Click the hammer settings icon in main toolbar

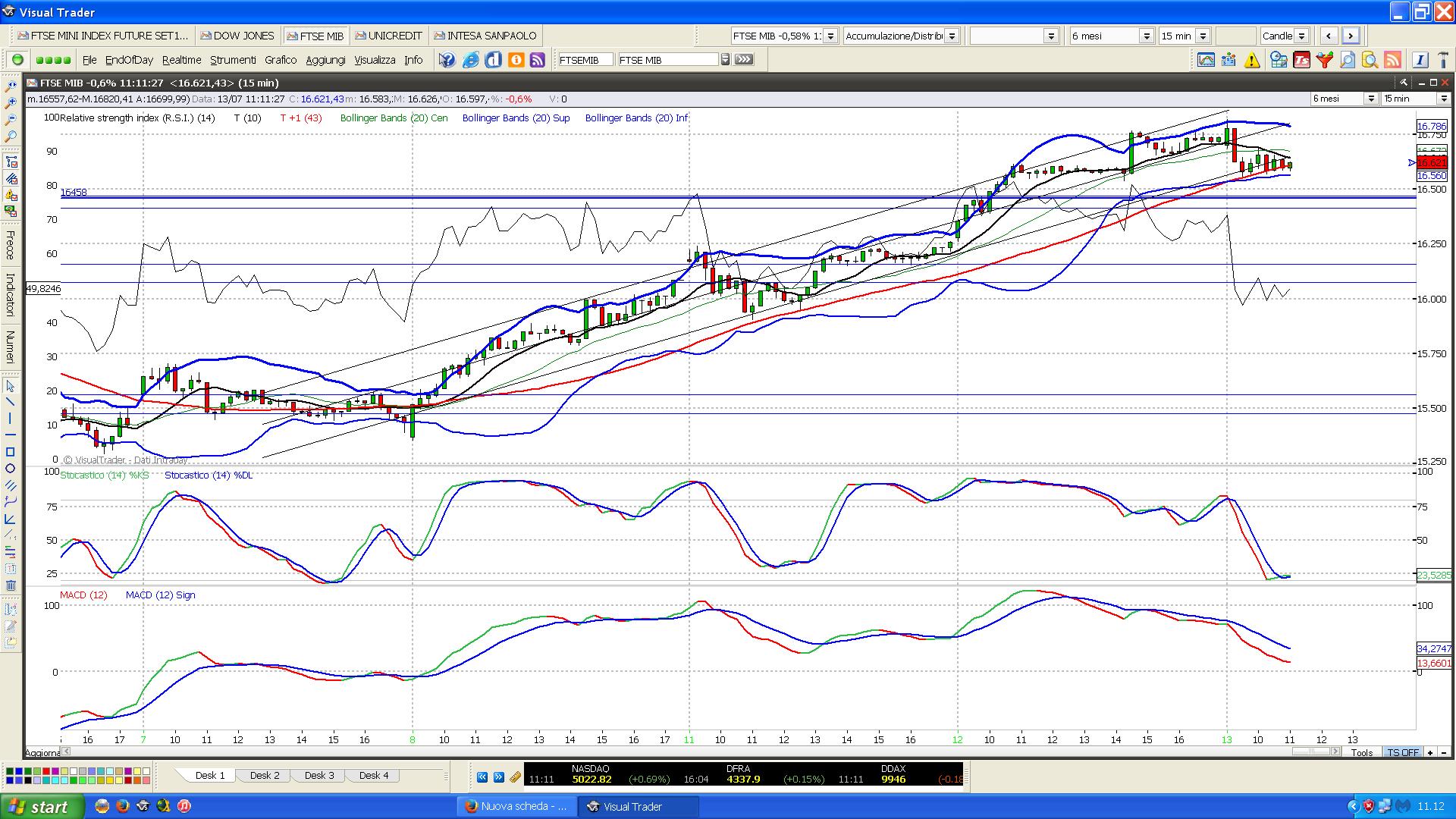(1442, 60)
